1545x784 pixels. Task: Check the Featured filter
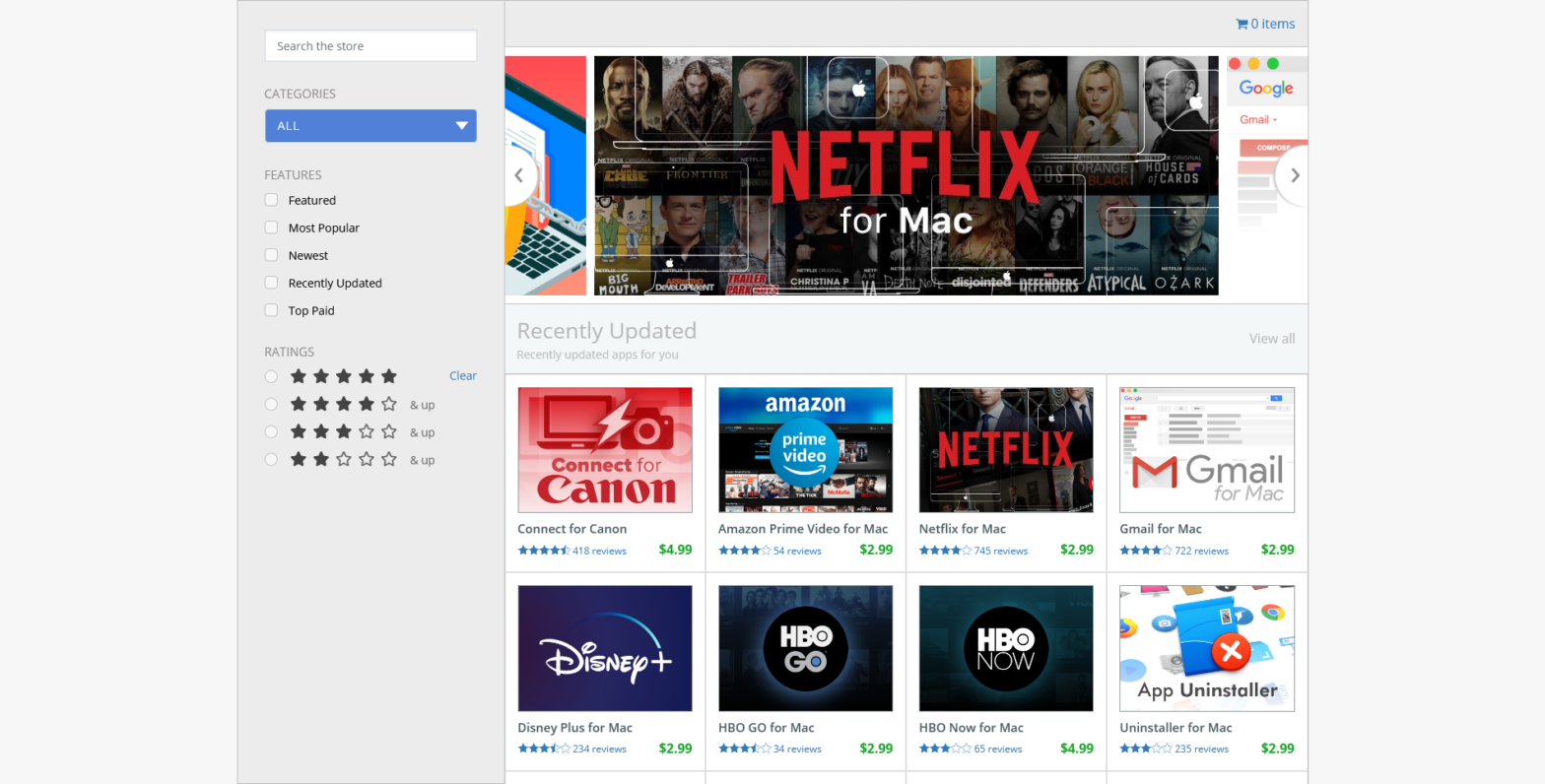[x=271, y=200]
